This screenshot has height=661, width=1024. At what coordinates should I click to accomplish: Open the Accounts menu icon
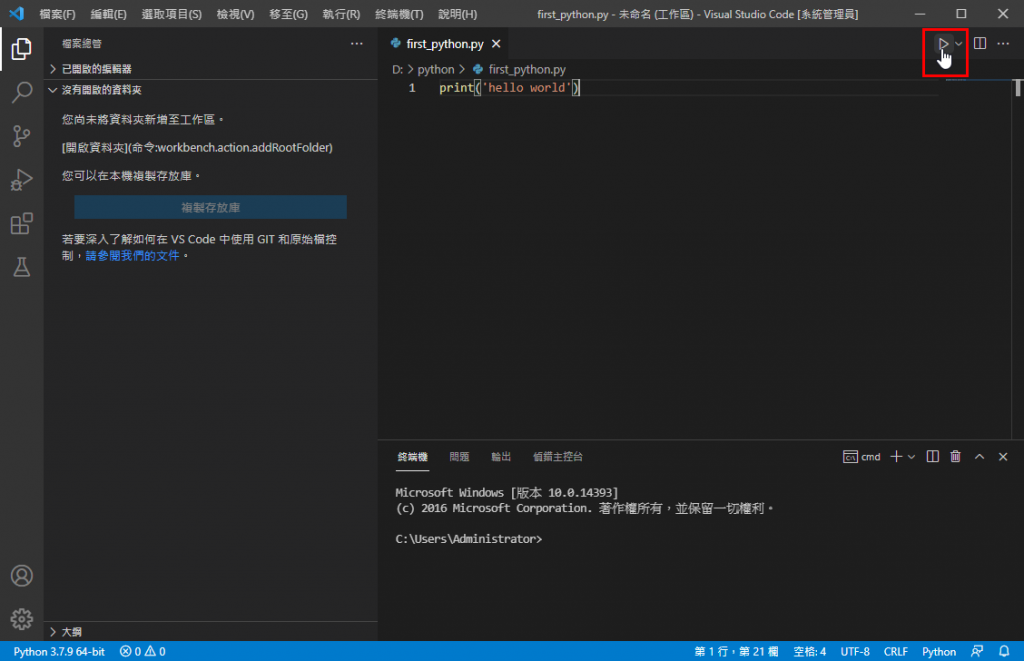click(22, 575)
